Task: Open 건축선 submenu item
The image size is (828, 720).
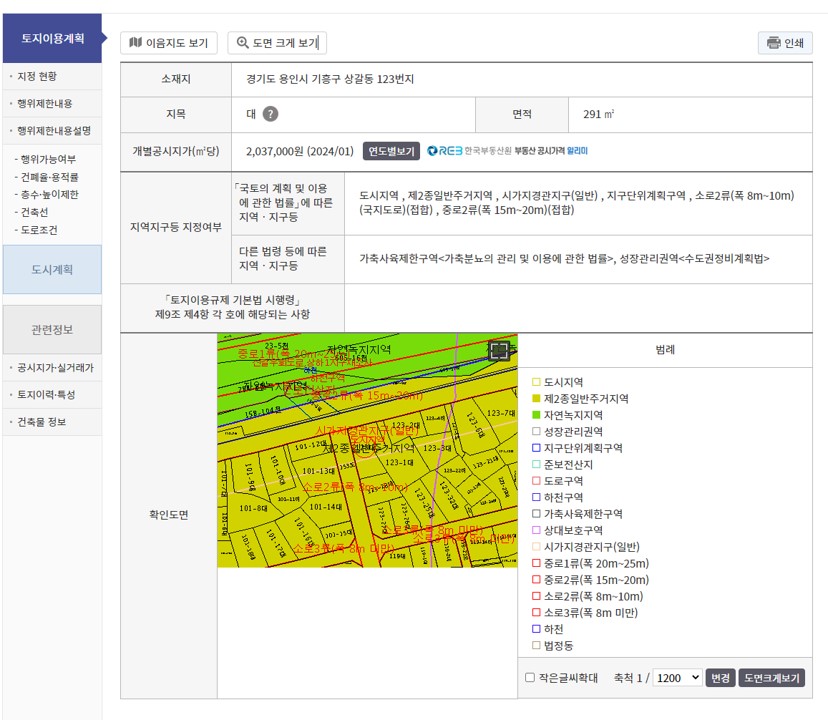Action: point(34,212)
